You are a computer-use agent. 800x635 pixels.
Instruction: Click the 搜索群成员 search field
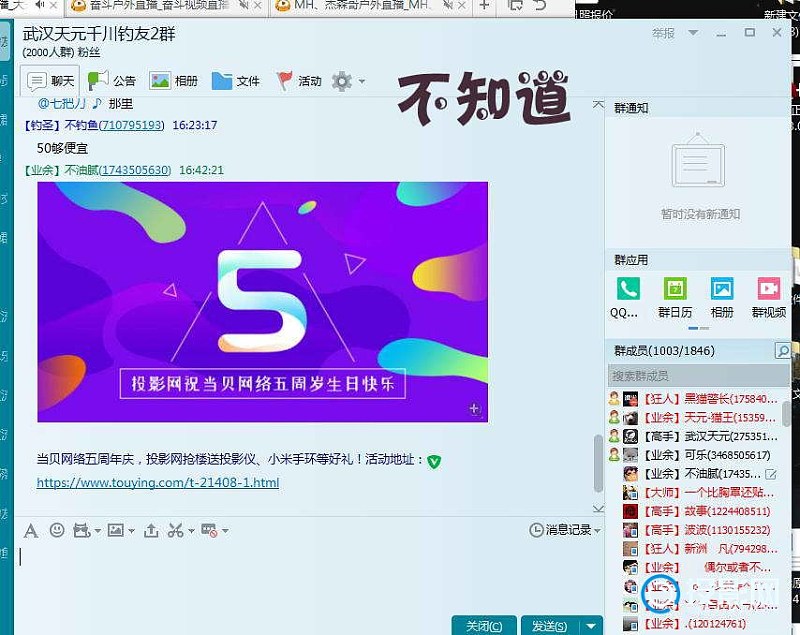pos(698,376)
